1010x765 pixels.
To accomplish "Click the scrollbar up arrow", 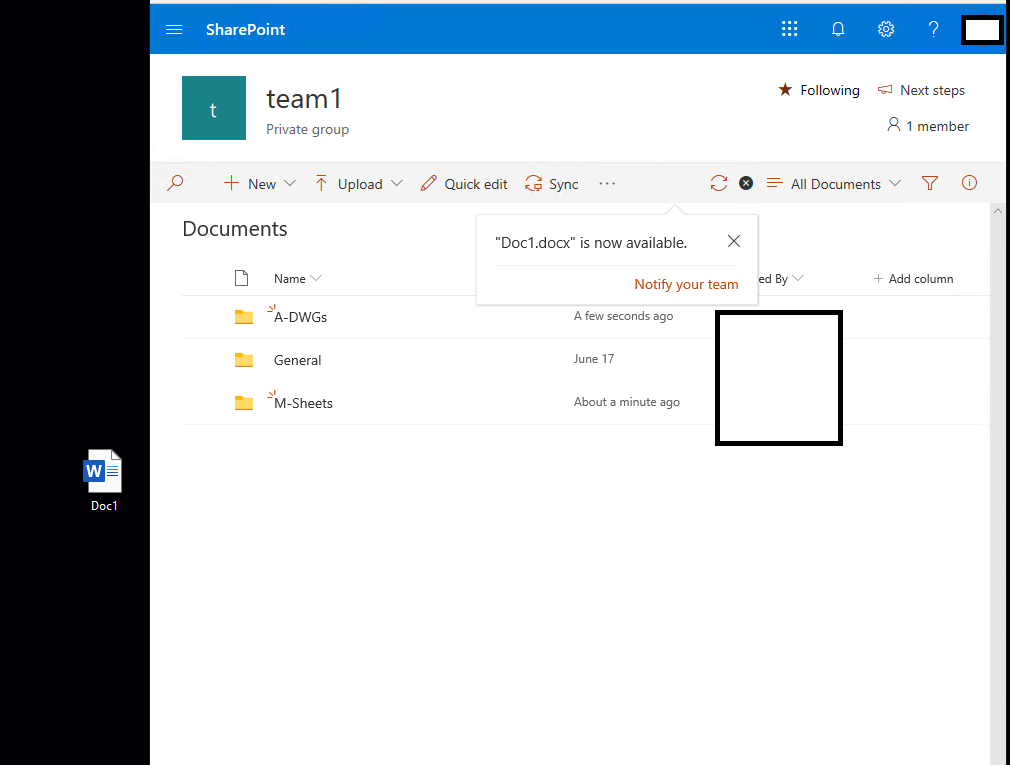I will click(x=998, y=211).
